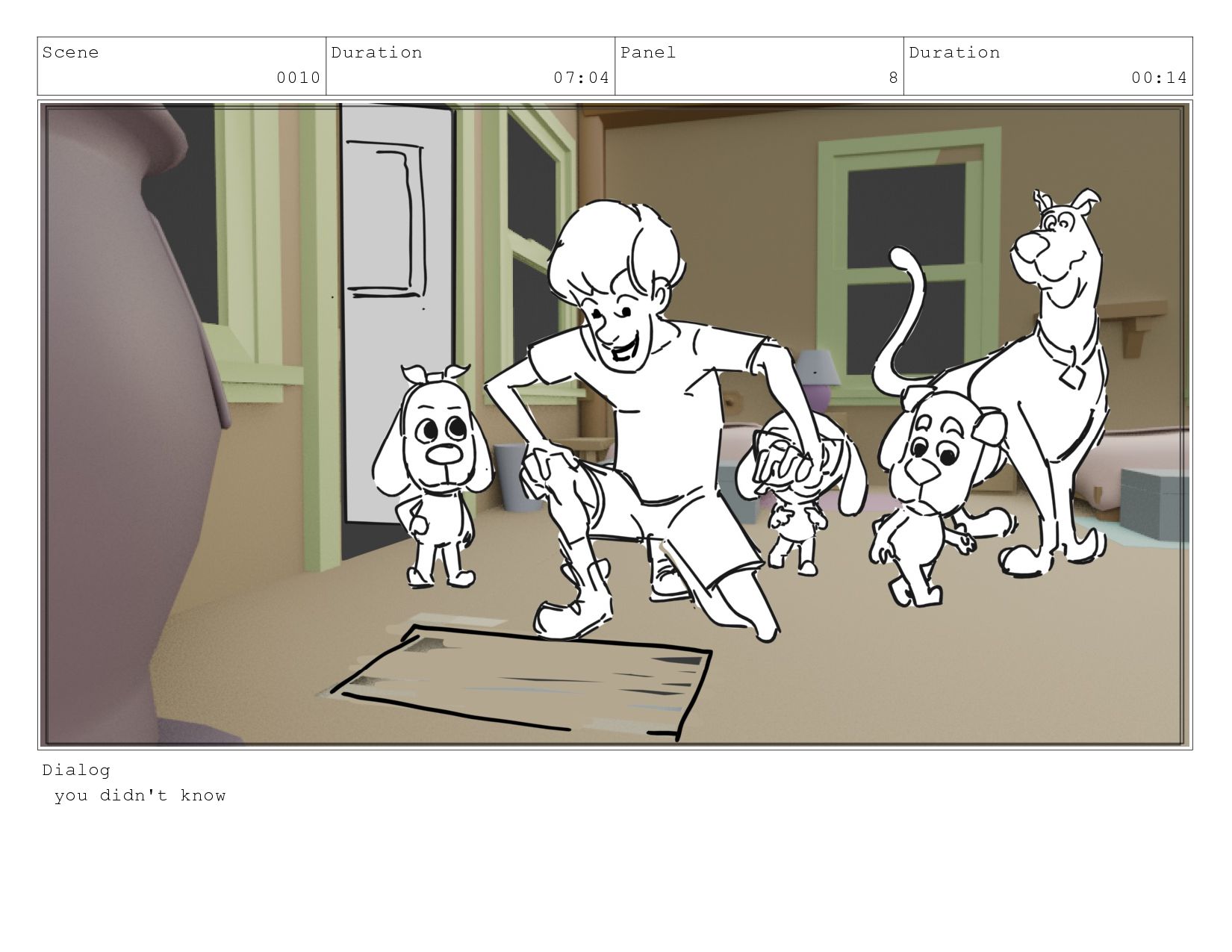The height and width of the screenshot is (952, 1232).
Task: Click the scene duration value 07:04
Action: pyautogui.click(x=582, y=78)
